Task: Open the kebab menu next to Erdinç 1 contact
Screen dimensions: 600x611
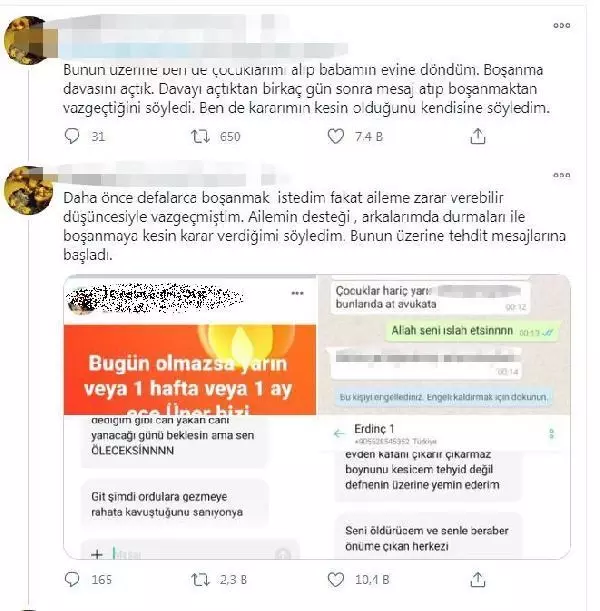Action: (x=551, y=433)
